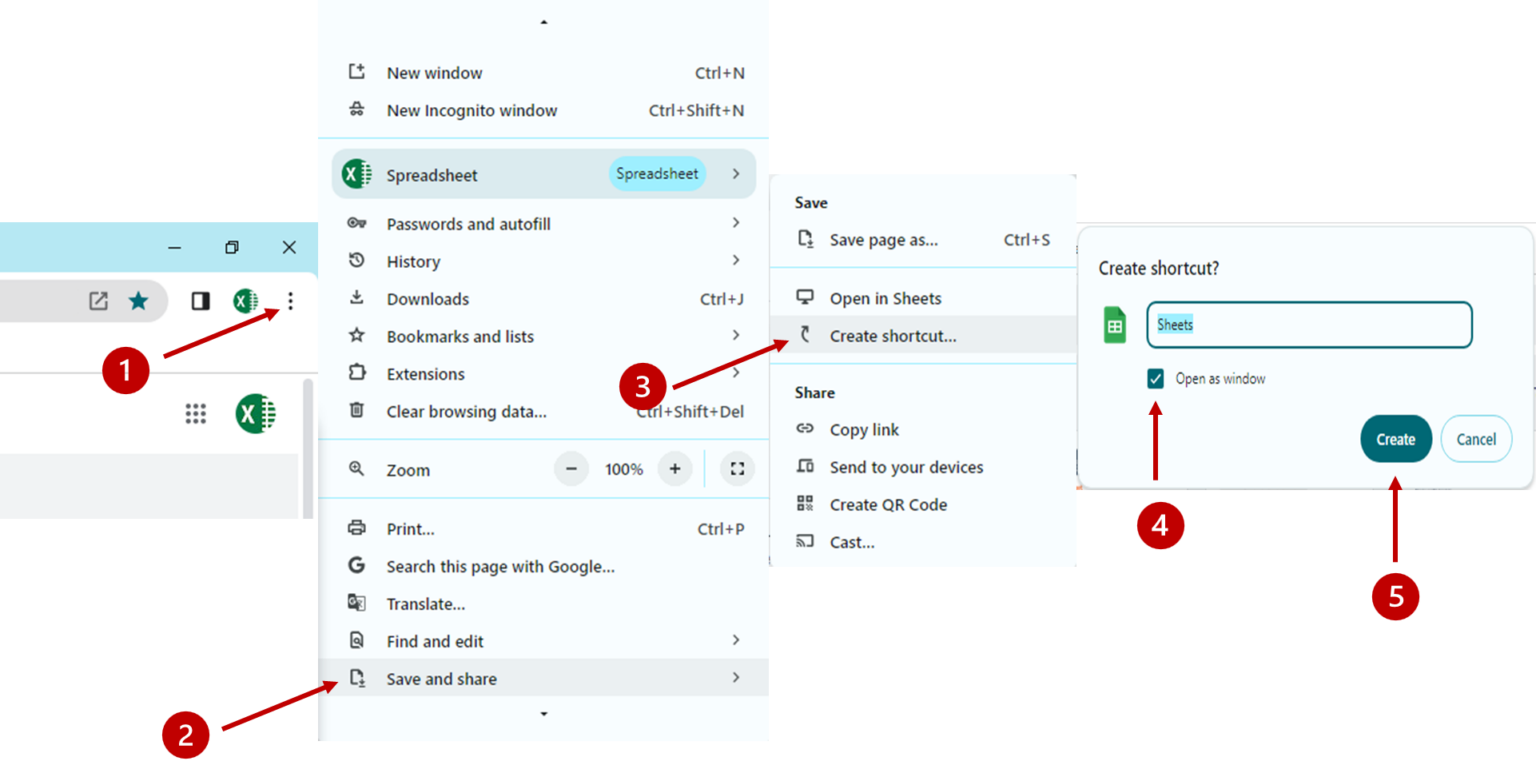Expand the History submenu chevron
This screenshot has height=765, width=1536.
(736, 261)
